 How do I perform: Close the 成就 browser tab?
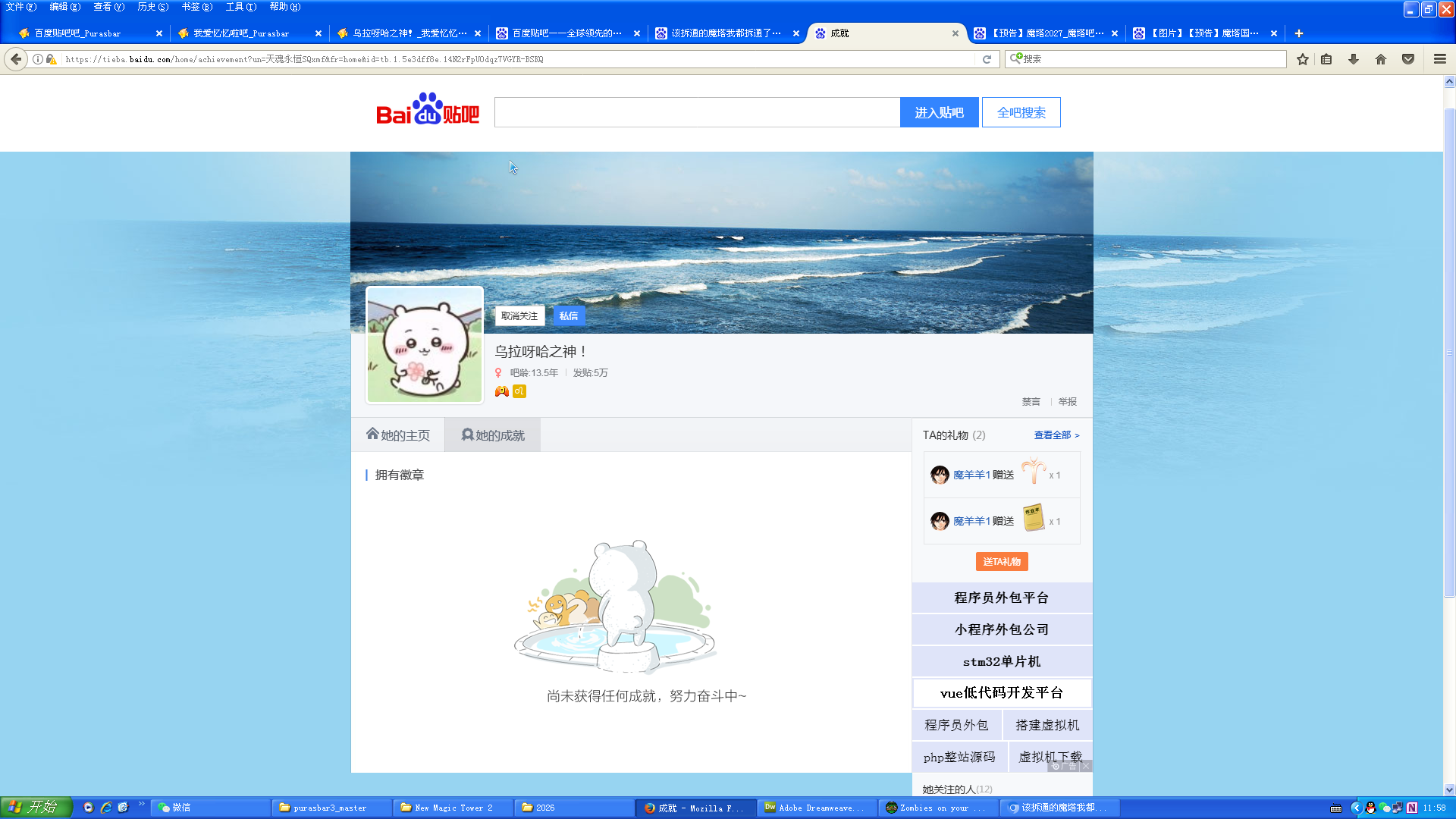point(955,33)
